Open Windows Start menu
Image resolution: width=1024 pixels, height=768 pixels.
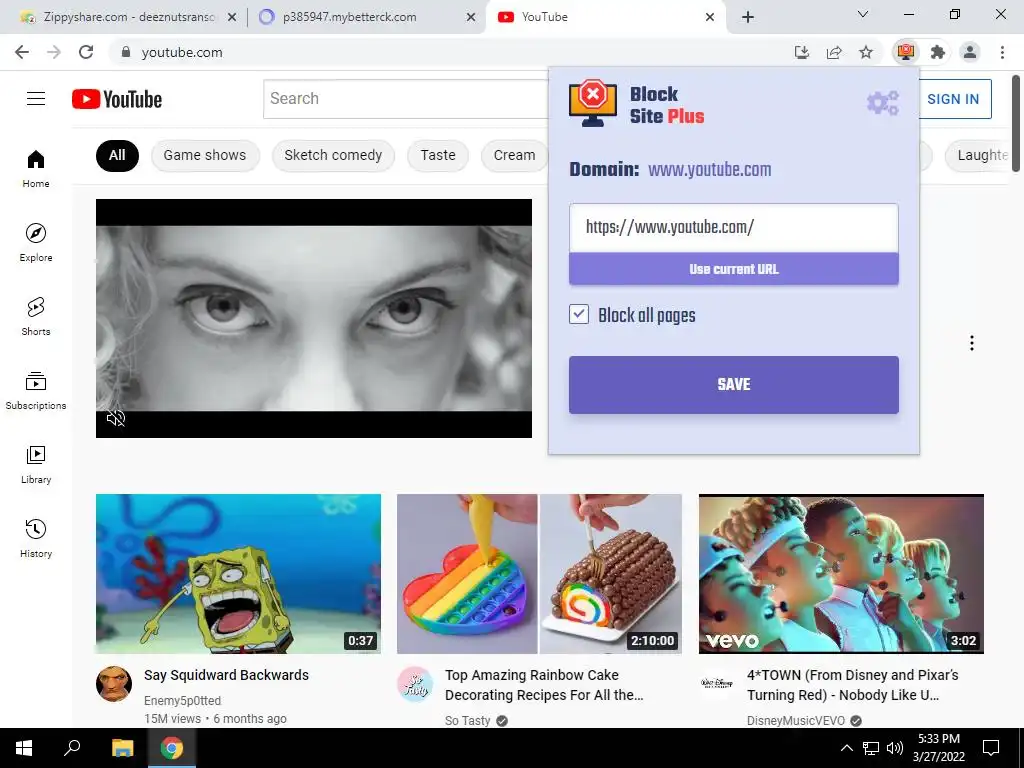24,748
